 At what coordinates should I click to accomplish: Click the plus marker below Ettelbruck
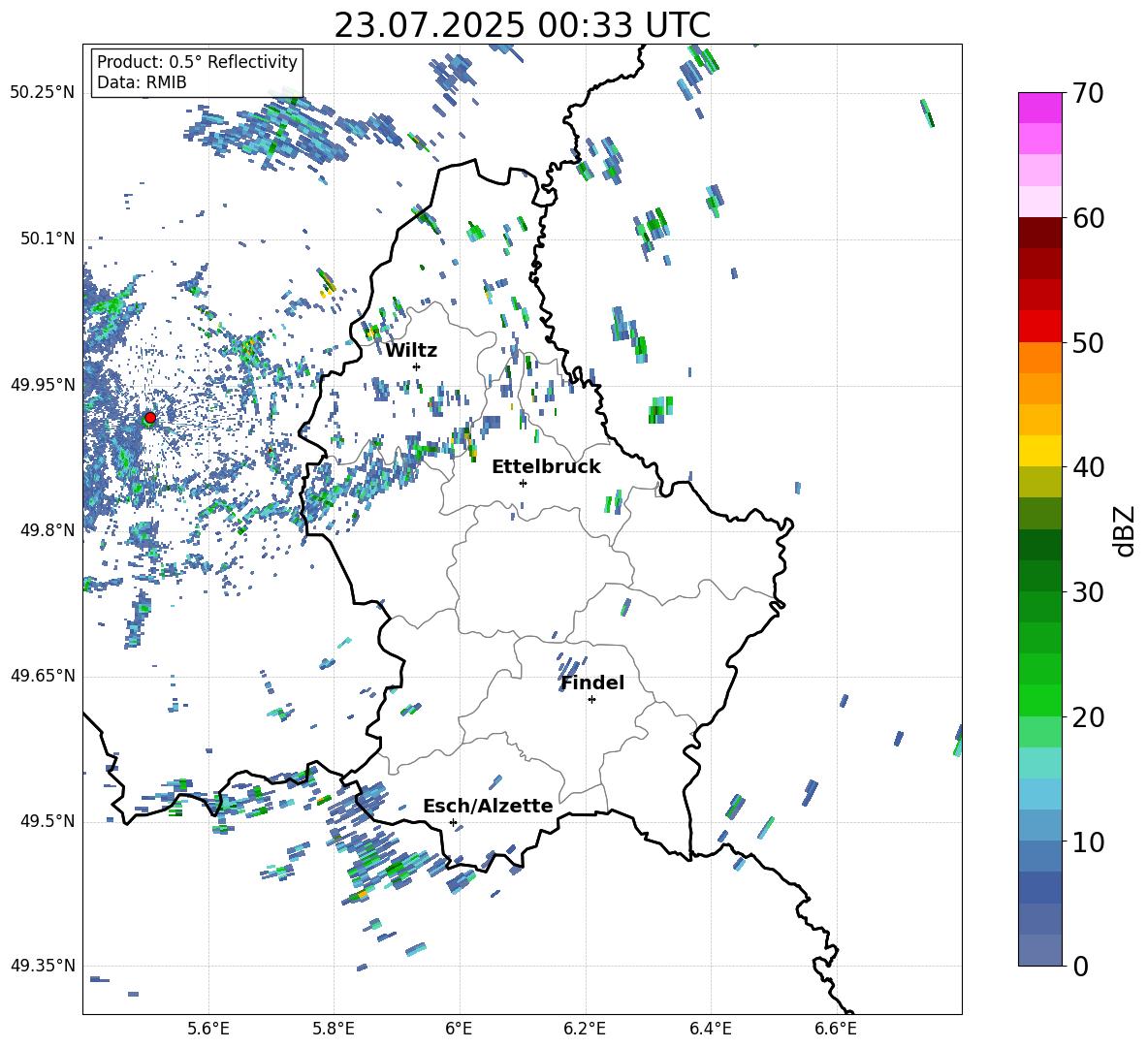[523, 483]
